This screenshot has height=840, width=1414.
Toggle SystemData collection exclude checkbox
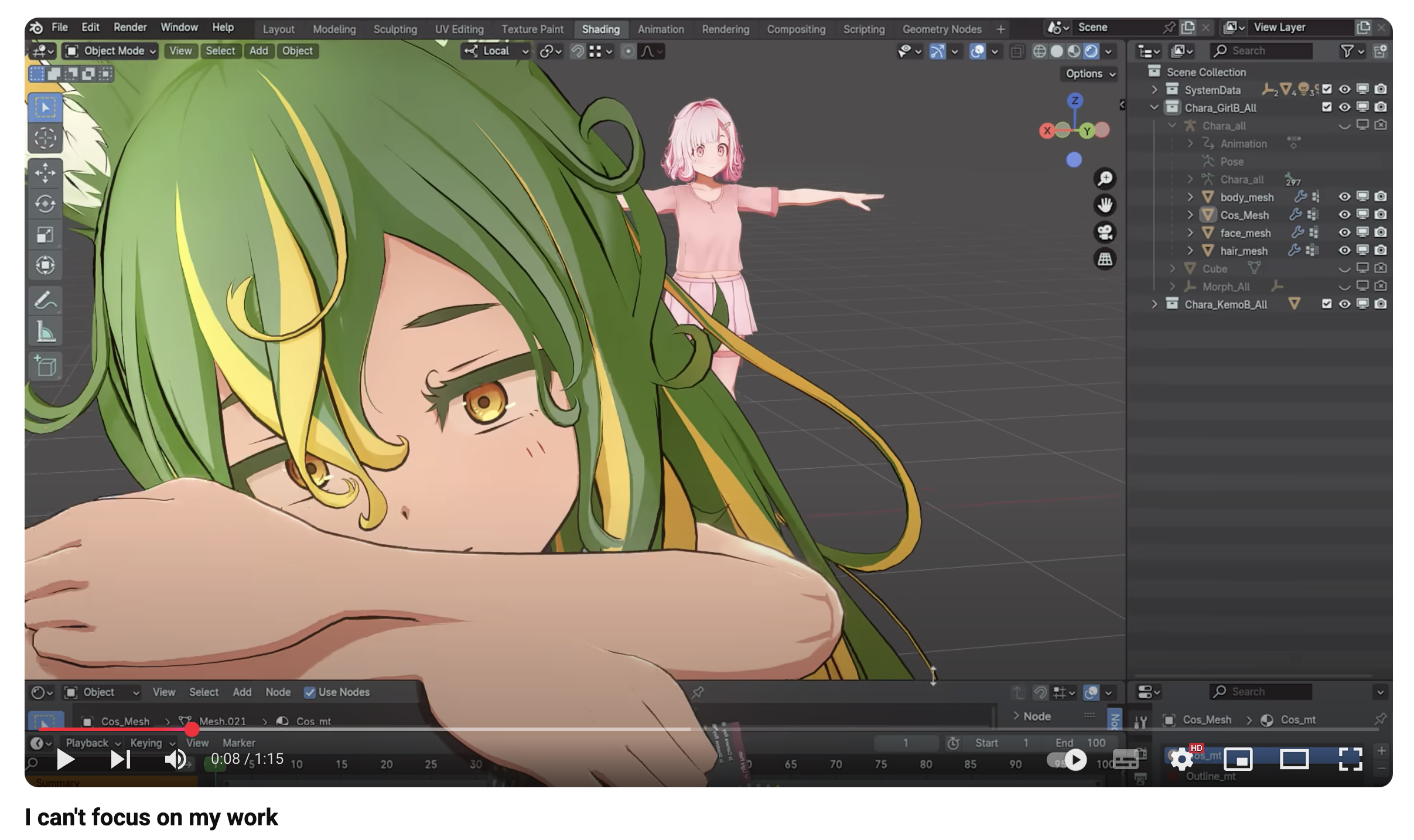pyautogui.click(x=1327, y=90)
